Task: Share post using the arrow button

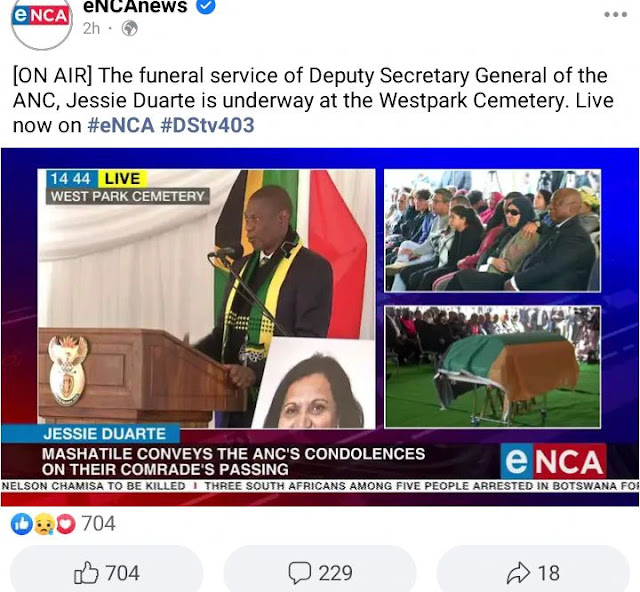Action: point(533,572)
